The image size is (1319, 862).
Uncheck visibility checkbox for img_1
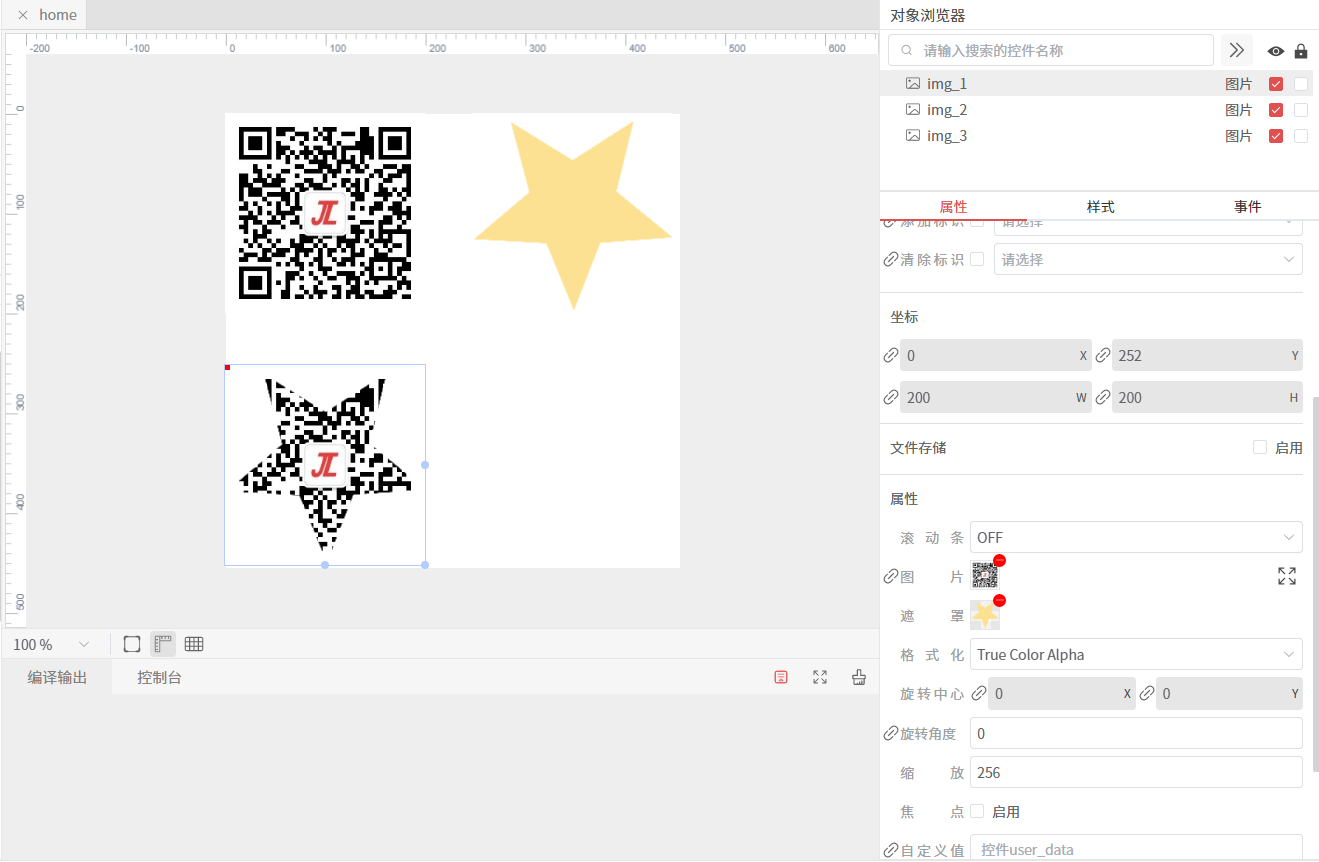click(1276, 84)
